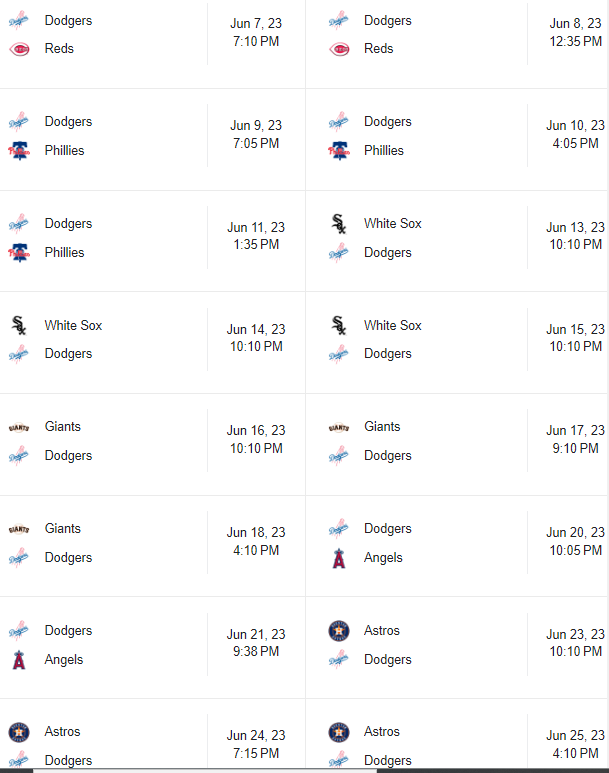Screen dimensions: 609x773
Task: Select the Jun 21, 23 9:38 PM game time
Action: (256, 642)
